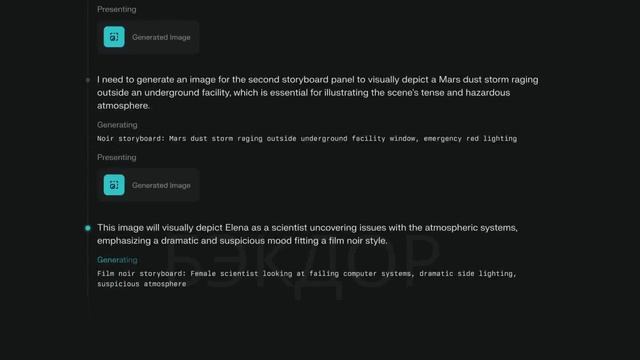The width and height of the screenshot is (640, 360).
Task: Click 'emphasizing a dramatic and suspicious mood' line
Action: click(242, 241)
